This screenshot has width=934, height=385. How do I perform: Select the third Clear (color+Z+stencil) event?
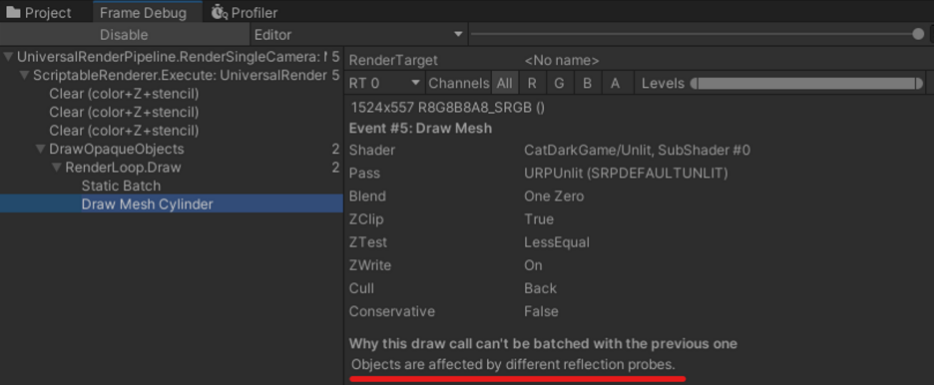click(124, 131)
